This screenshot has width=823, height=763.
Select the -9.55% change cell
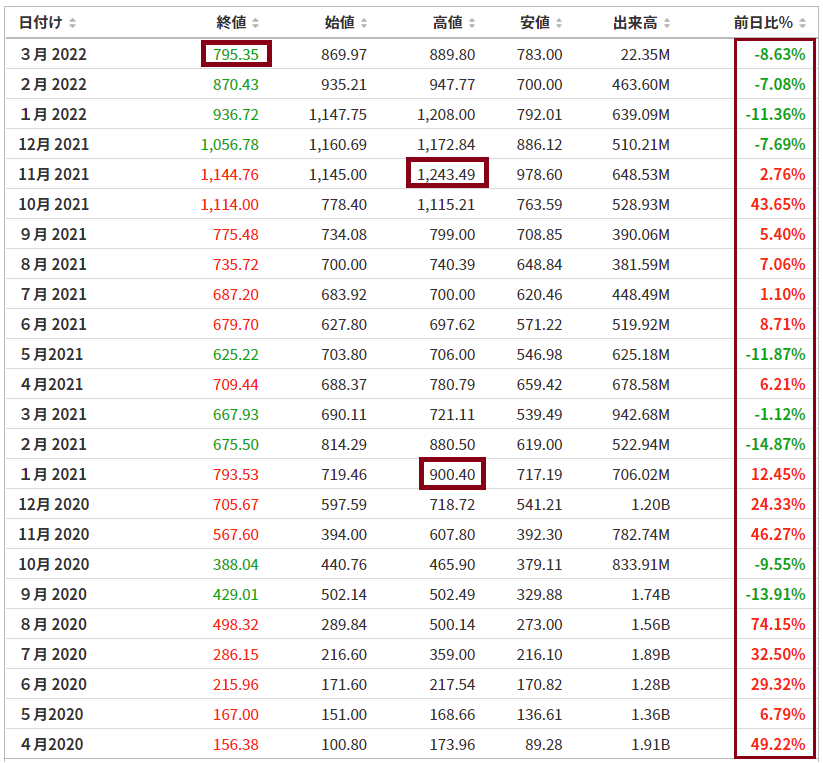coord(779,564)
